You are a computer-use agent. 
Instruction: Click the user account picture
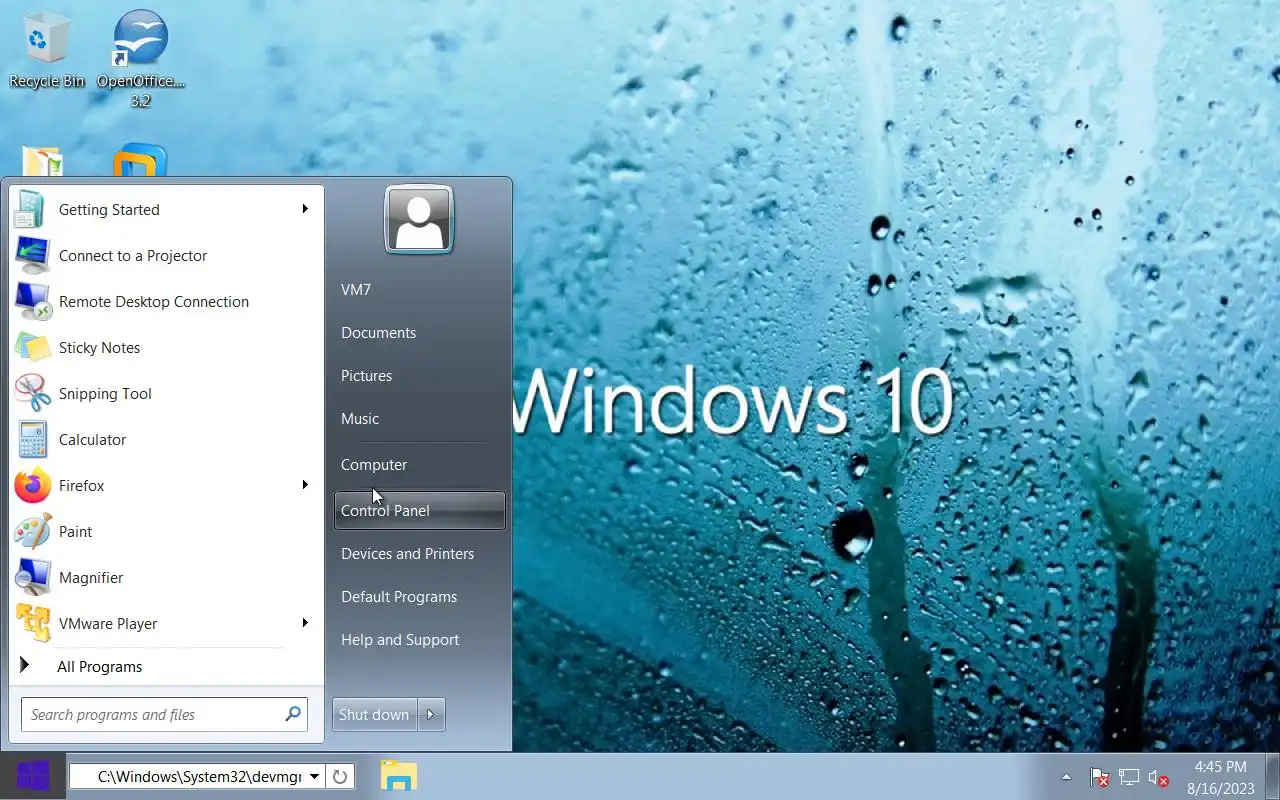(419, 220)
